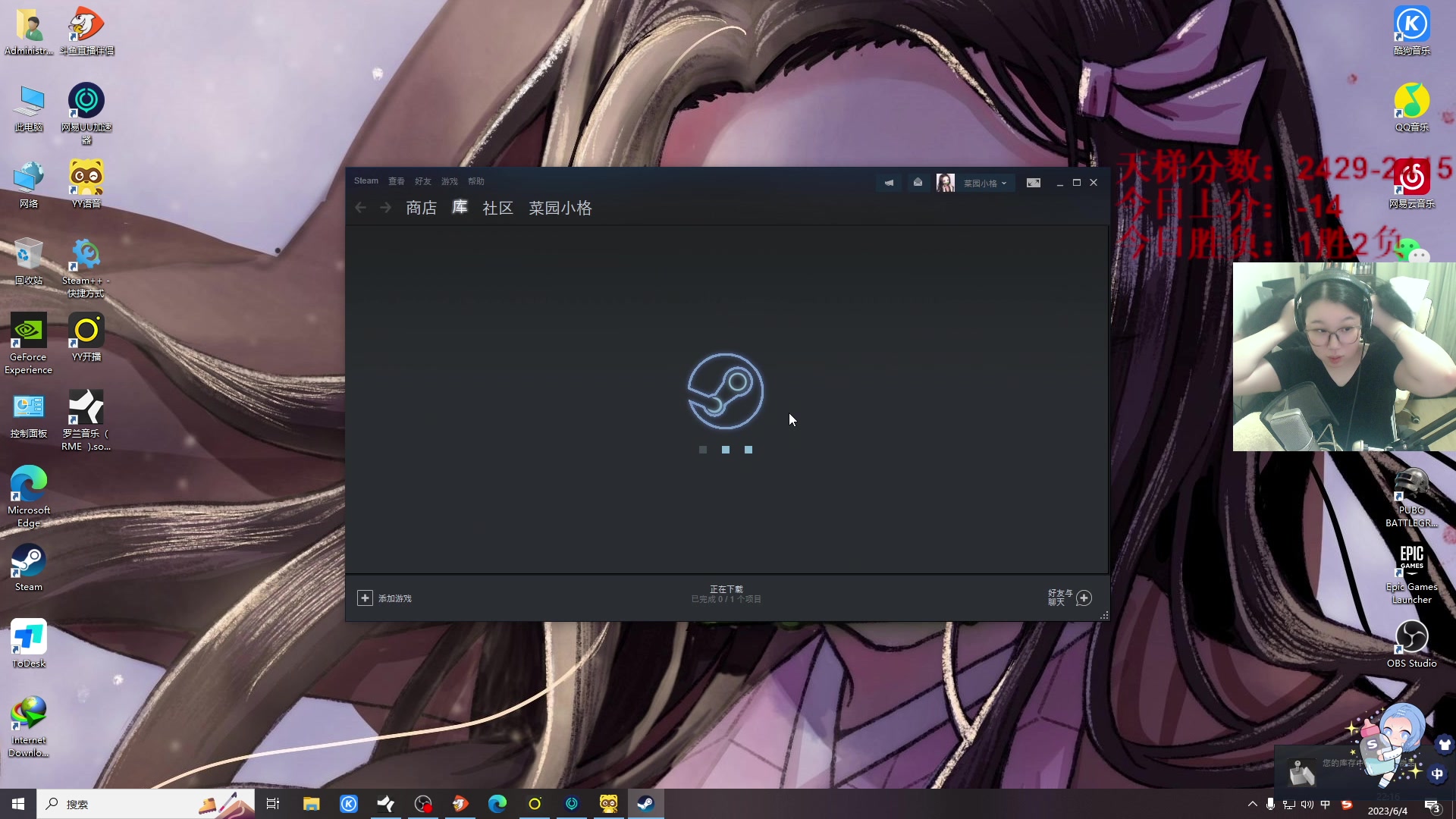Image resolution: width=1456 pixels, height=819 pixels.
Task: Open the 查看 view menu
Action: pyautogui.click(x=397, y=181)
